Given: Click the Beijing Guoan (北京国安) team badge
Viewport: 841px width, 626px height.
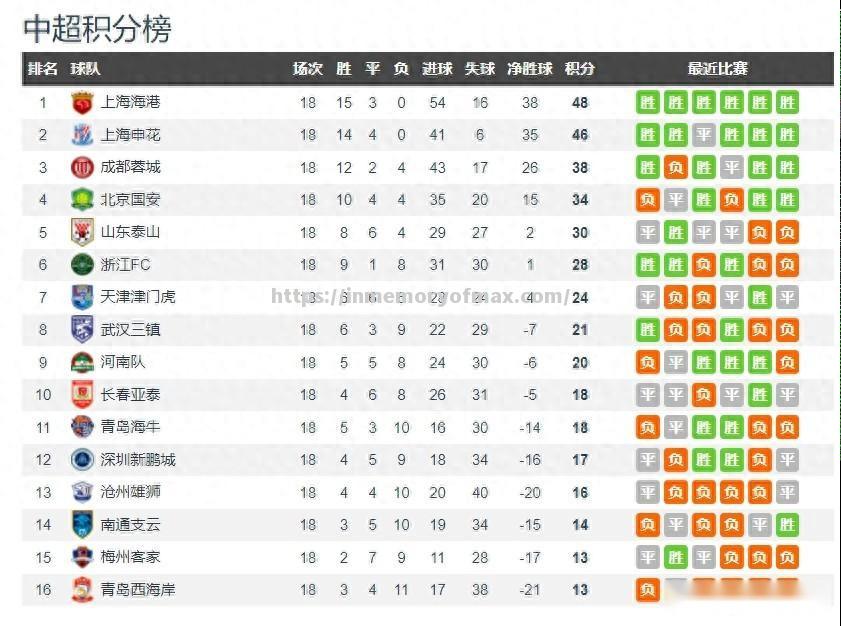Looking at the screenshot, I should tap(82, 200).
